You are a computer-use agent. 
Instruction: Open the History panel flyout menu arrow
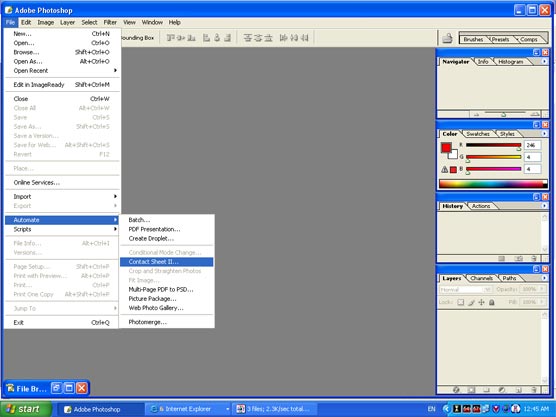[x=544, y=206]
